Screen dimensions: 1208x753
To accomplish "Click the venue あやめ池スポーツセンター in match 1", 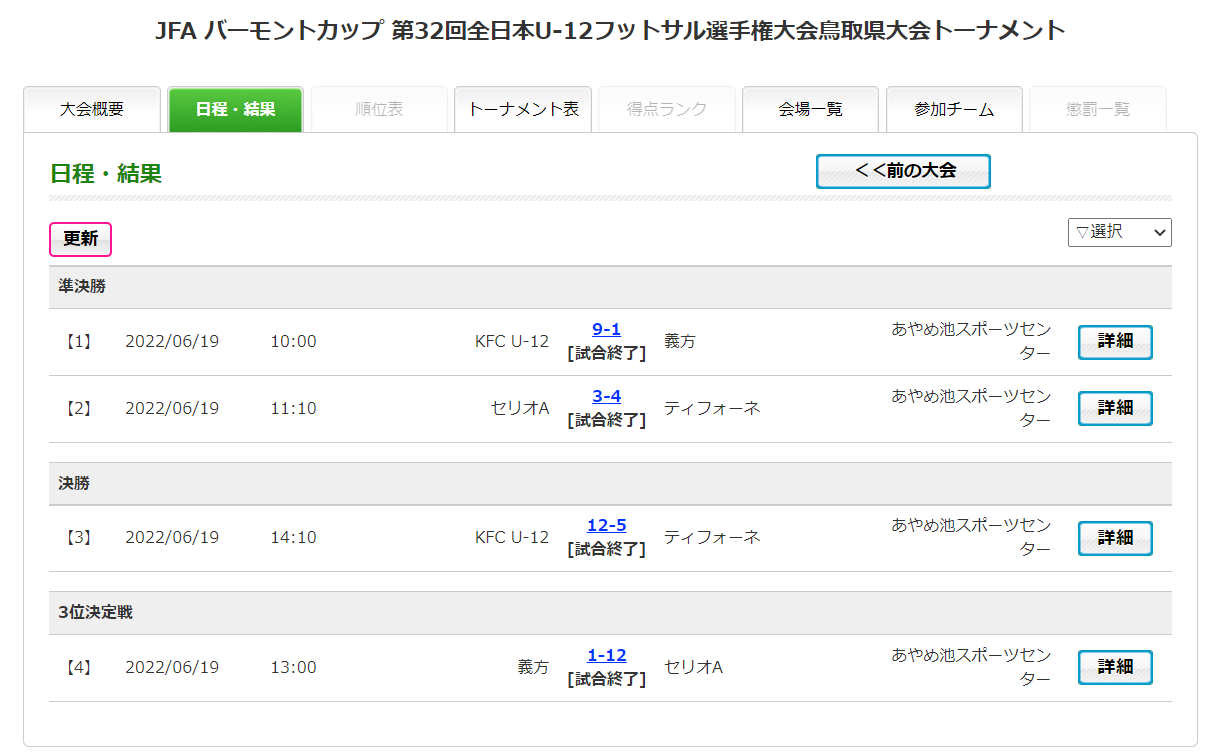I will coord(971,341).
